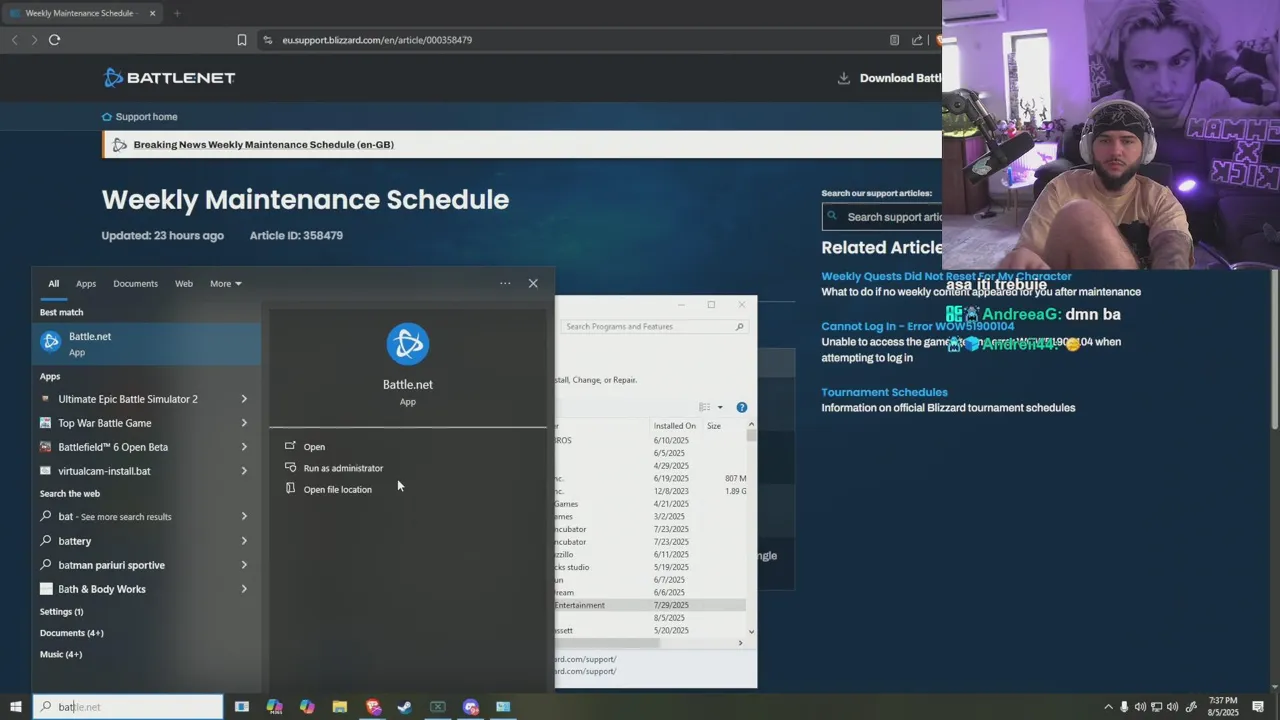Open 'Weekly Quests Did Not Reset' article
The width and height of the screenshot is (1280, 720).
pyautogui.click(x=946, y=276)
